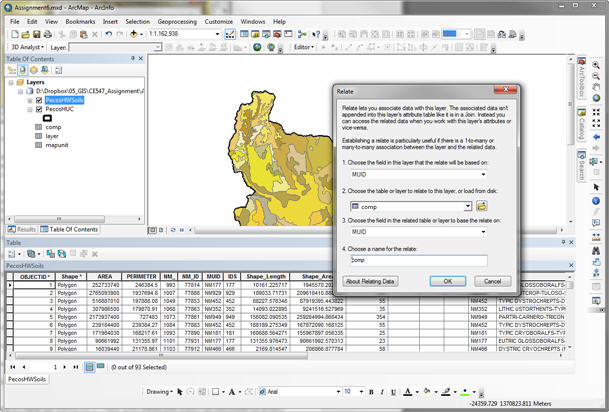Click the New Map File icon
This screenshot has width=609, height=412.
(14, 34)
